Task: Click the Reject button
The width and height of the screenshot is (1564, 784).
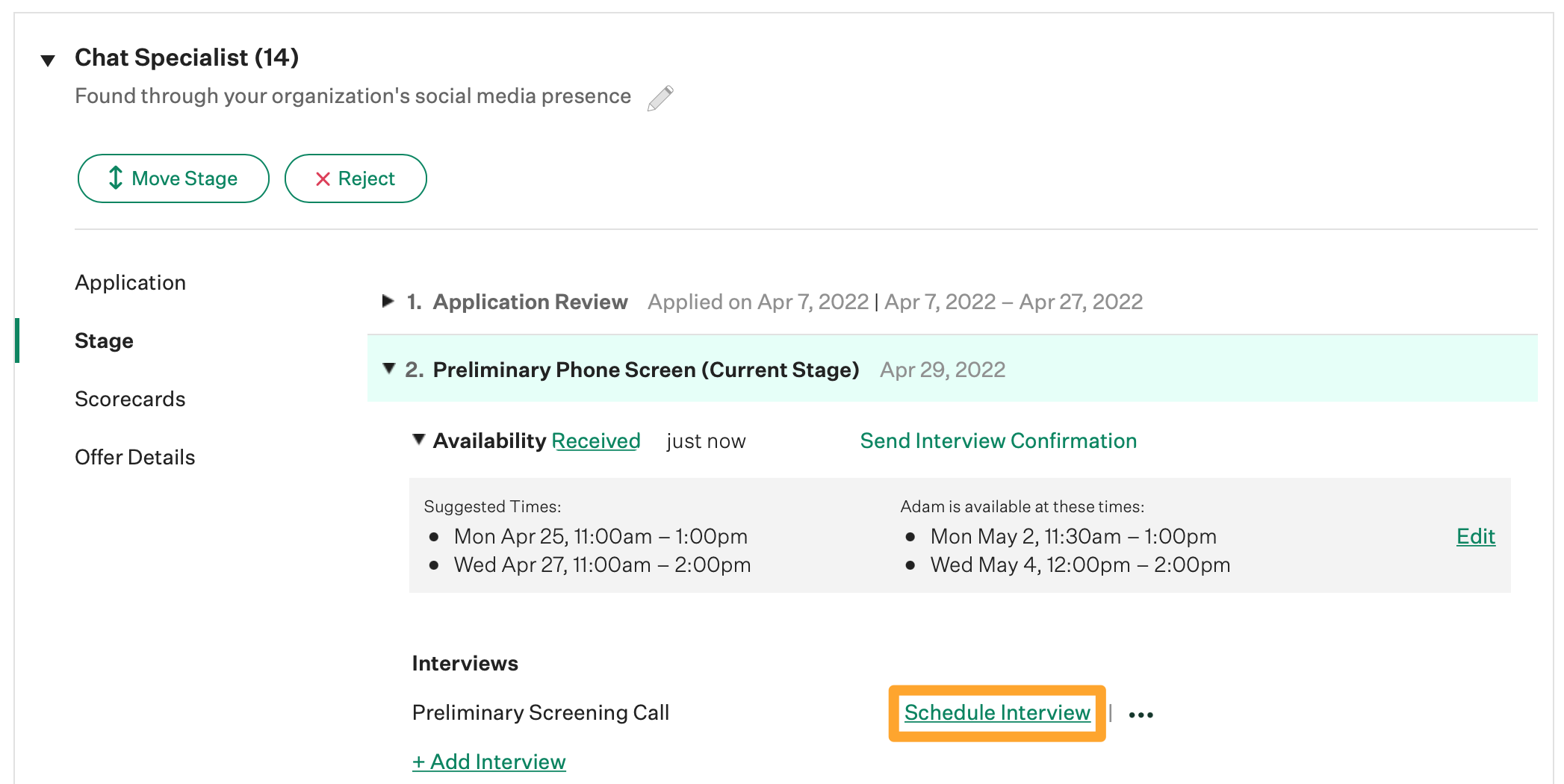Action: [356, 178]
